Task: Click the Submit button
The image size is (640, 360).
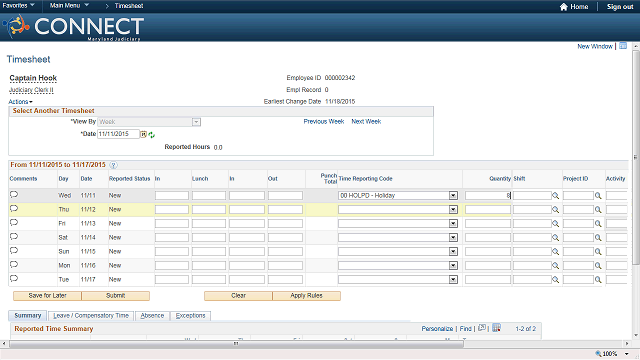Action: click(x=116, y=296)
